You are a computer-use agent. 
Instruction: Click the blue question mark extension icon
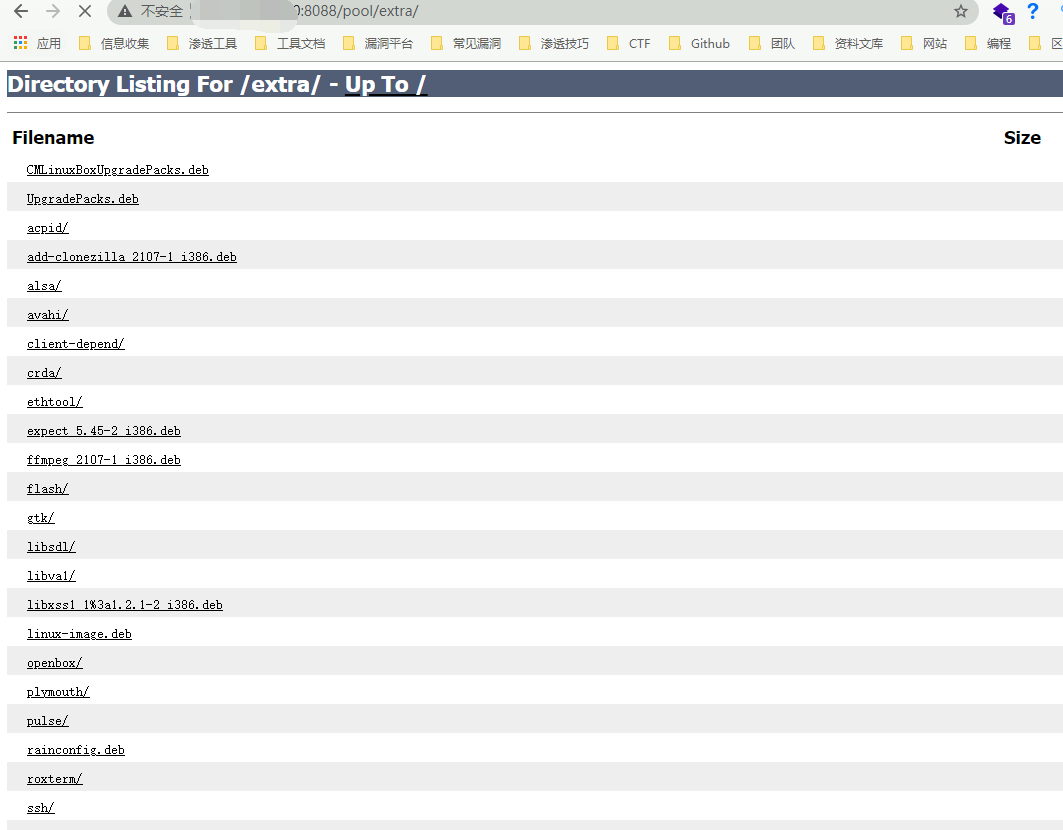pos(1033,12)
